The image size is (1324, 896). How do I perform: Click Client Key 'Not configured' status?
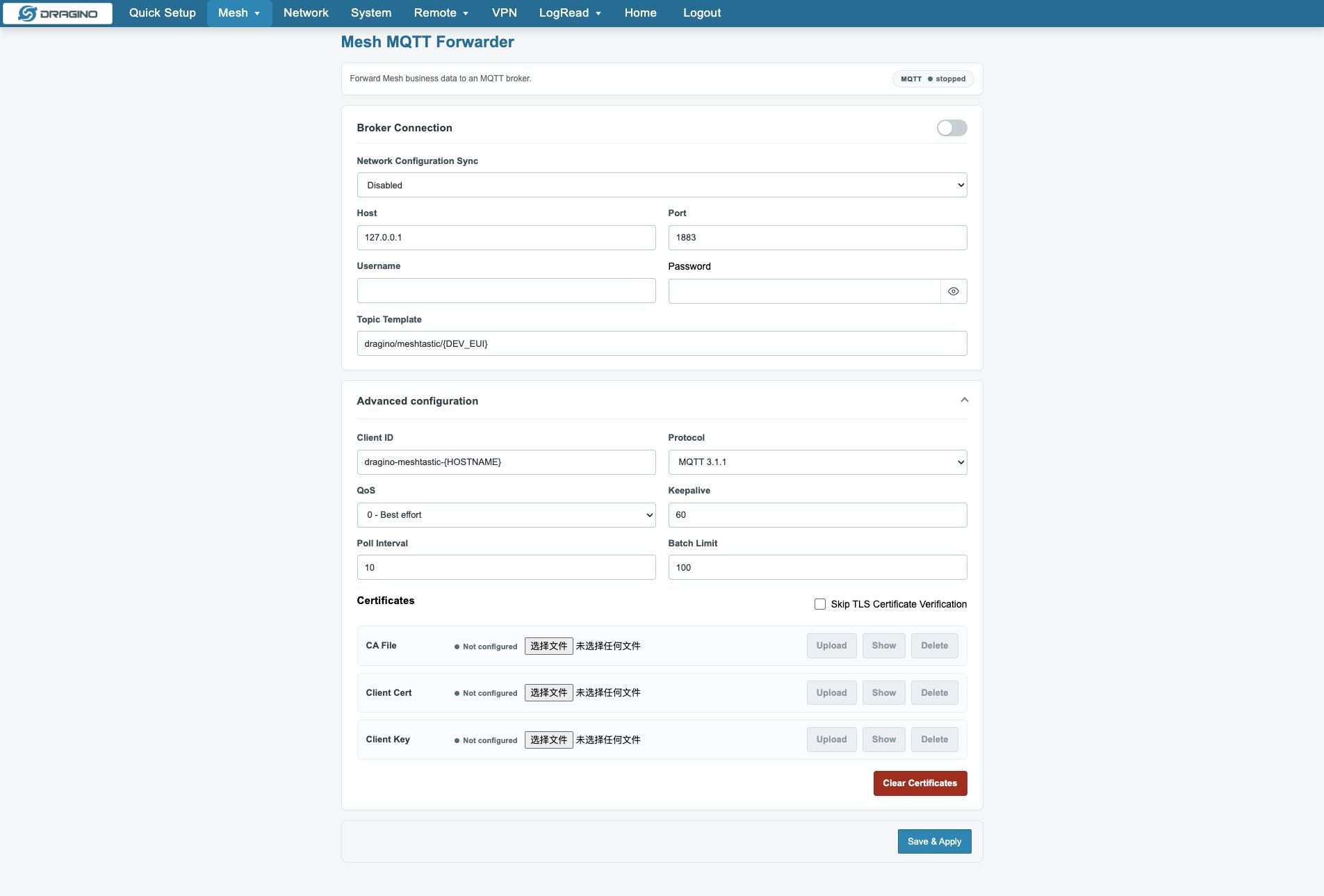pos(486,740)
